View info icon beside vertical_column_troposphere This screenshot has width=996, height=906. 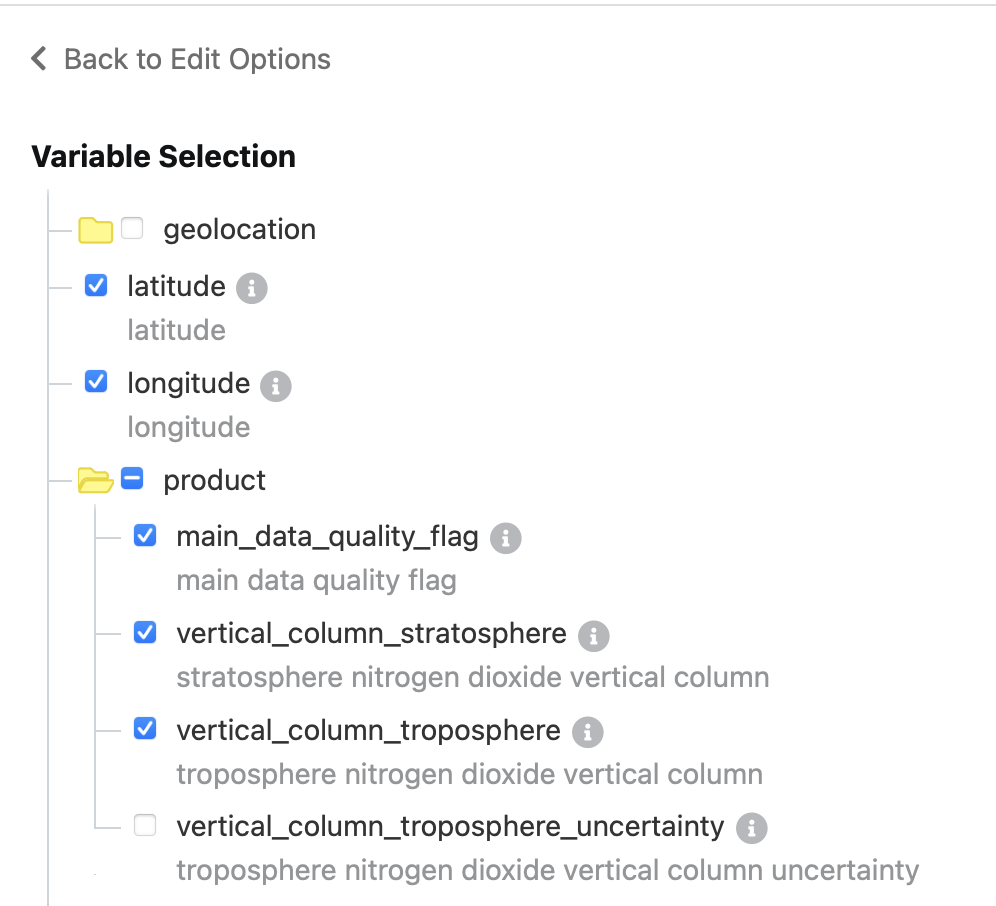[587, 733]
